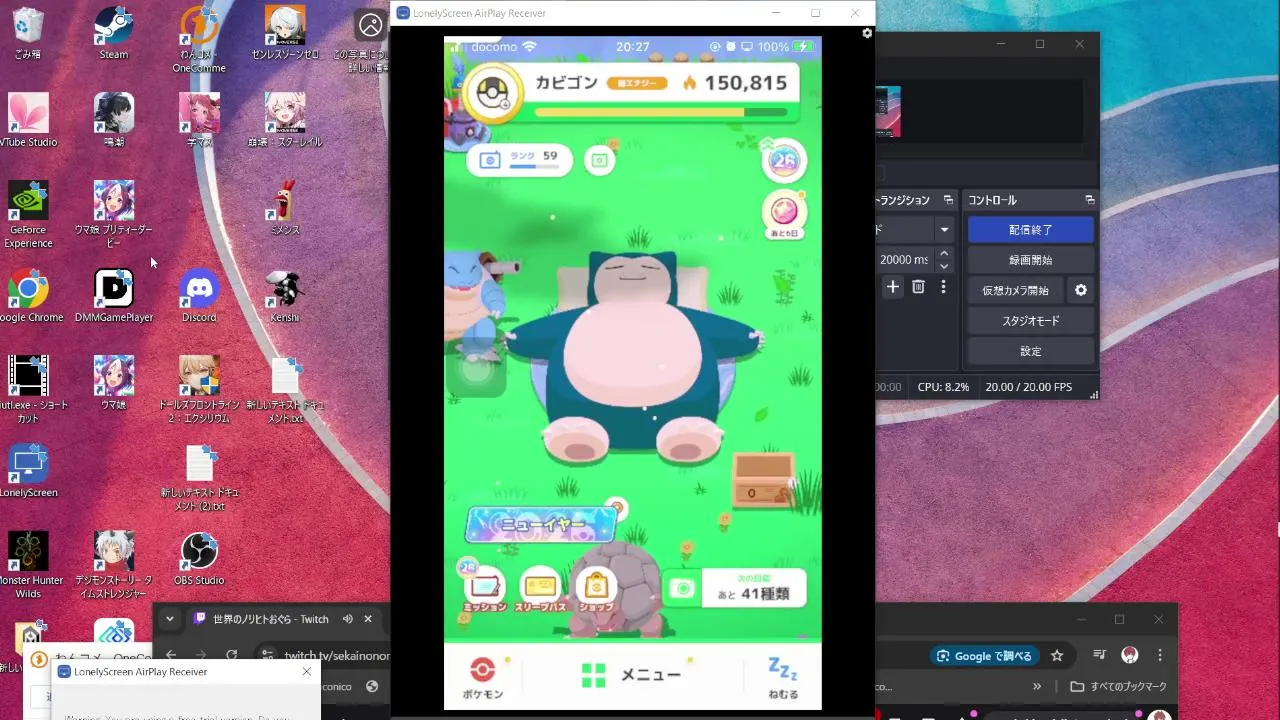Open the ウマ娘 プリティーダービー shortcut
The height and width of the screenshot is (720, 1280).
point(114,215)
